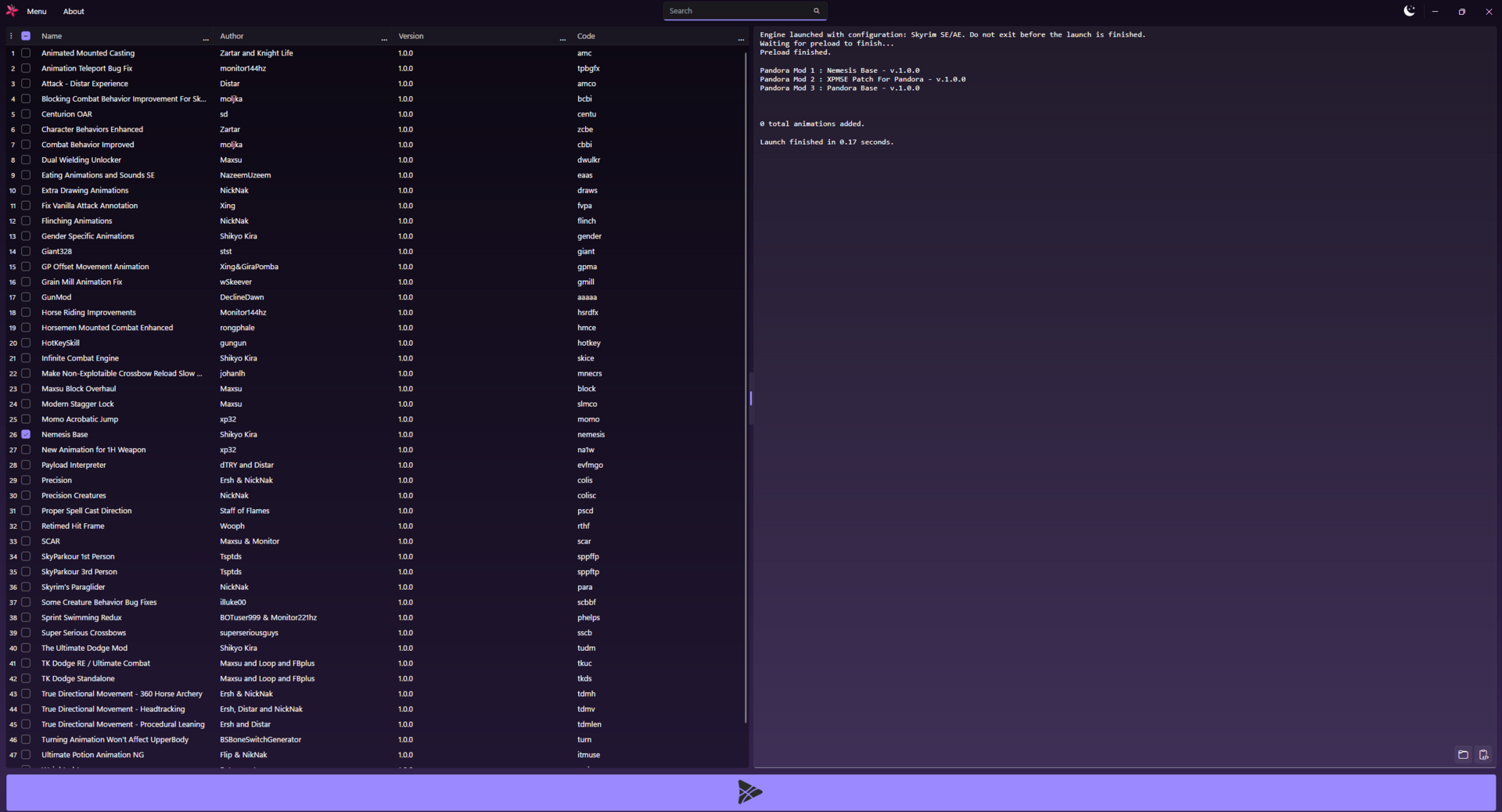Image resolution: width=1502 pixels, height=812 pixels.
Task: Click the code cell tdmlen
Action: (589, 724)
